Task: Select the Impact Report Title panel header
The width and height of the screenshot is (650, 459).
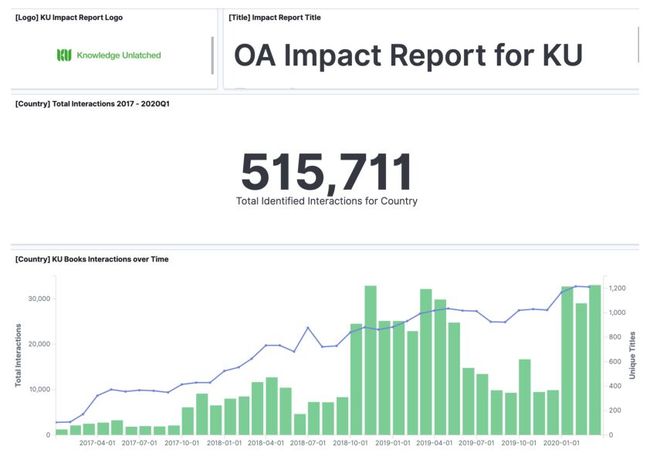Action: pos(275,18)
